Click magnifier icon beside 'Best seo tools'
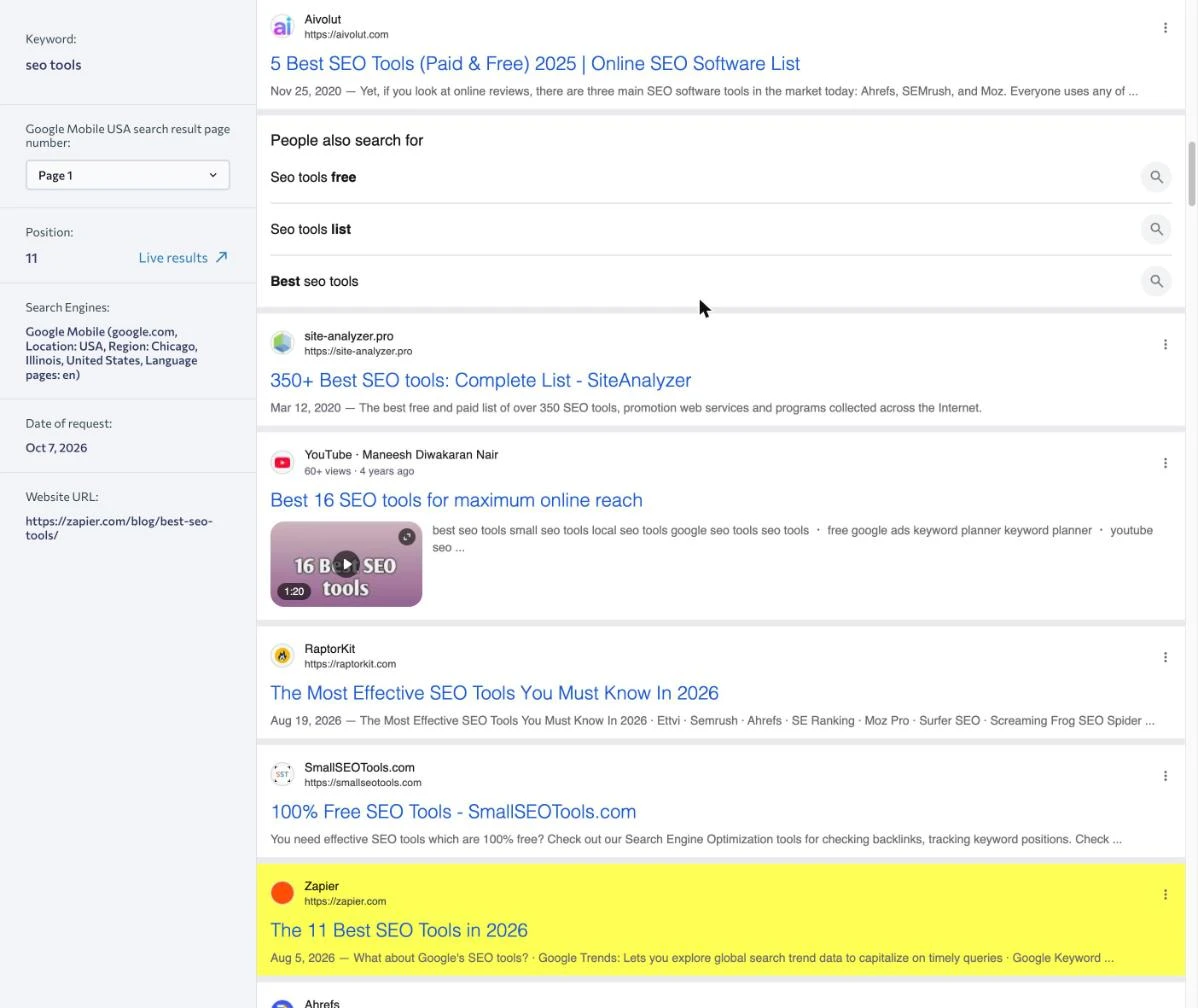The width and height of the screenshot is (1198, 1008). pos(1156,281)
